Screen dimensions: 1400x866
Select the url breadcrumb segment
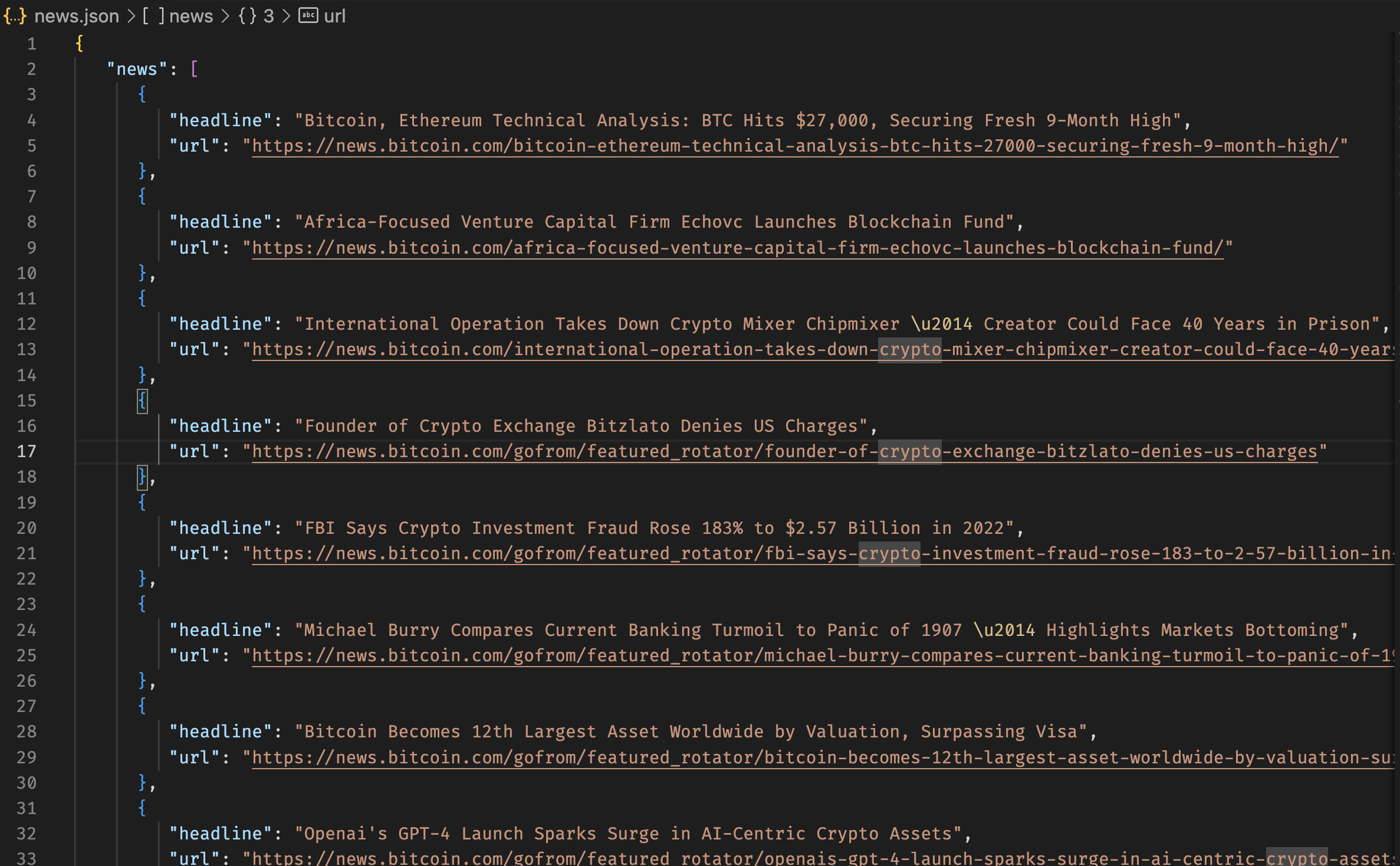tap(334, 16)
